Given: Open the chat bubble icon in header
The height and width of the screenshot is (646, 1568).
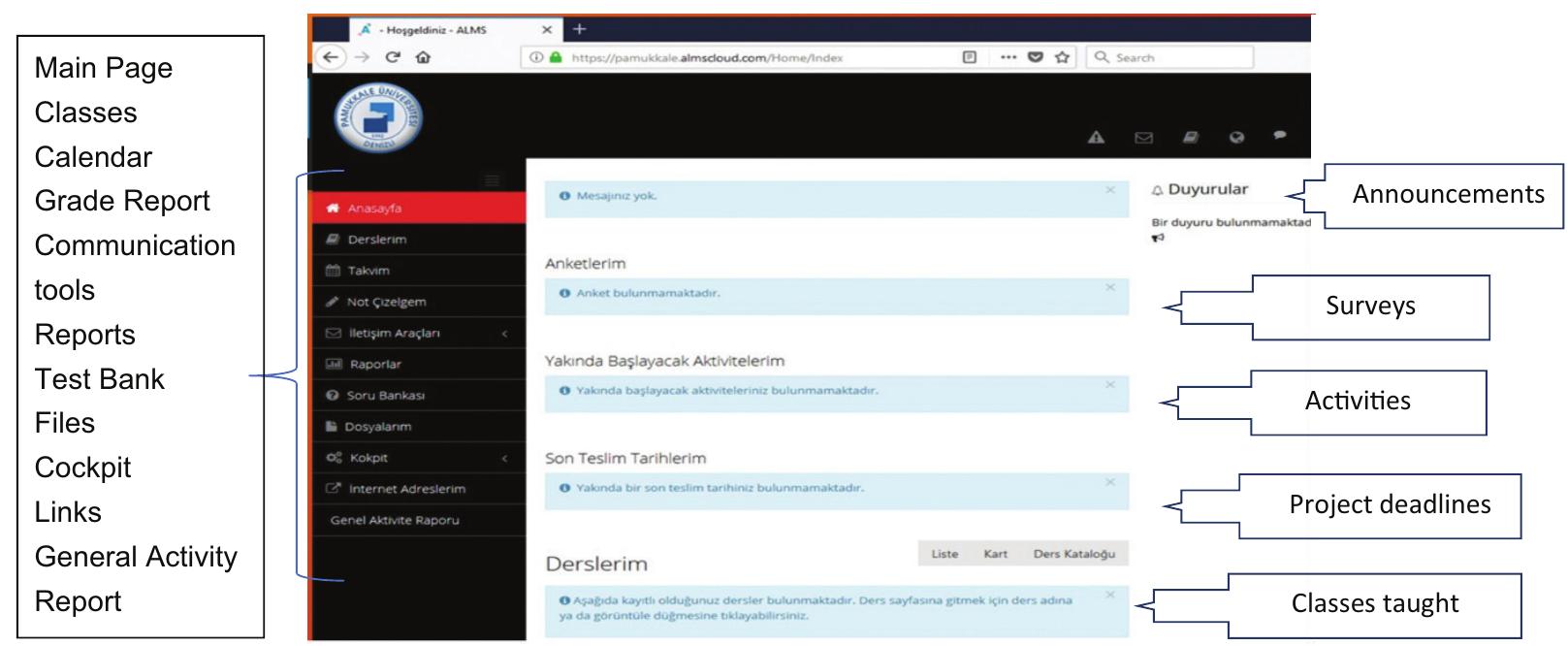Looking at the screenshot, I should (1280, 136).
